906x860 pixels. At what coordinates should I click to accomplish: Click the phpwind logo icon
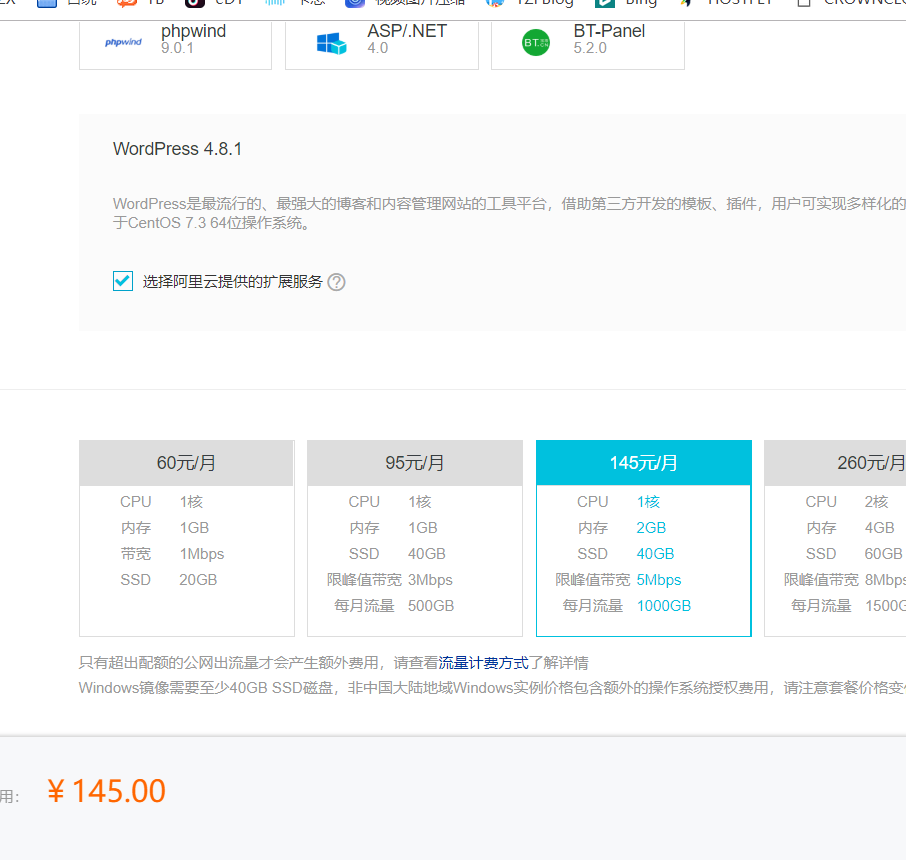click(x=124, y=42)
